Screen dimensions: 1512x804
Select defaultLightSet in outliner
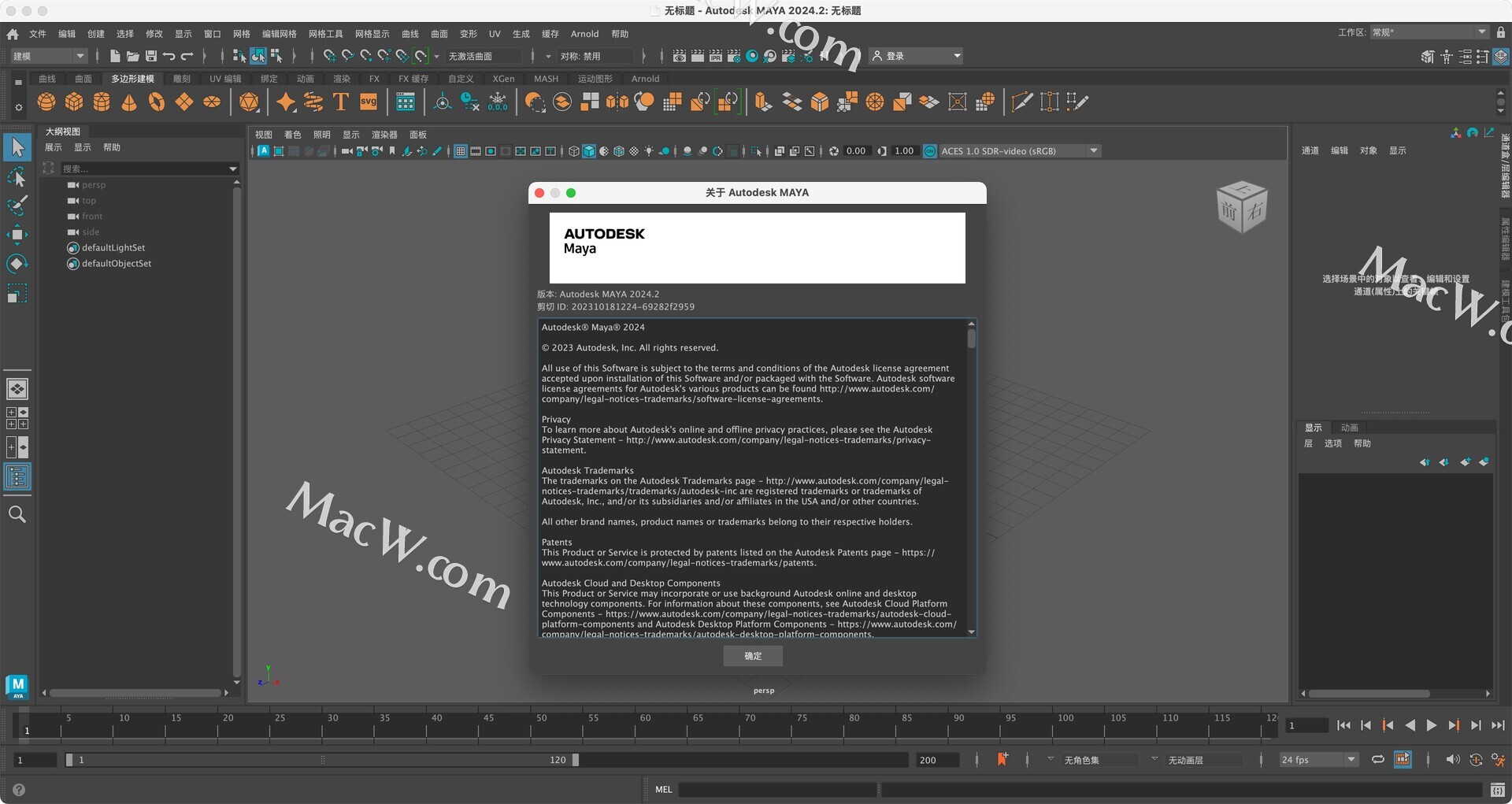click(113, 247)
